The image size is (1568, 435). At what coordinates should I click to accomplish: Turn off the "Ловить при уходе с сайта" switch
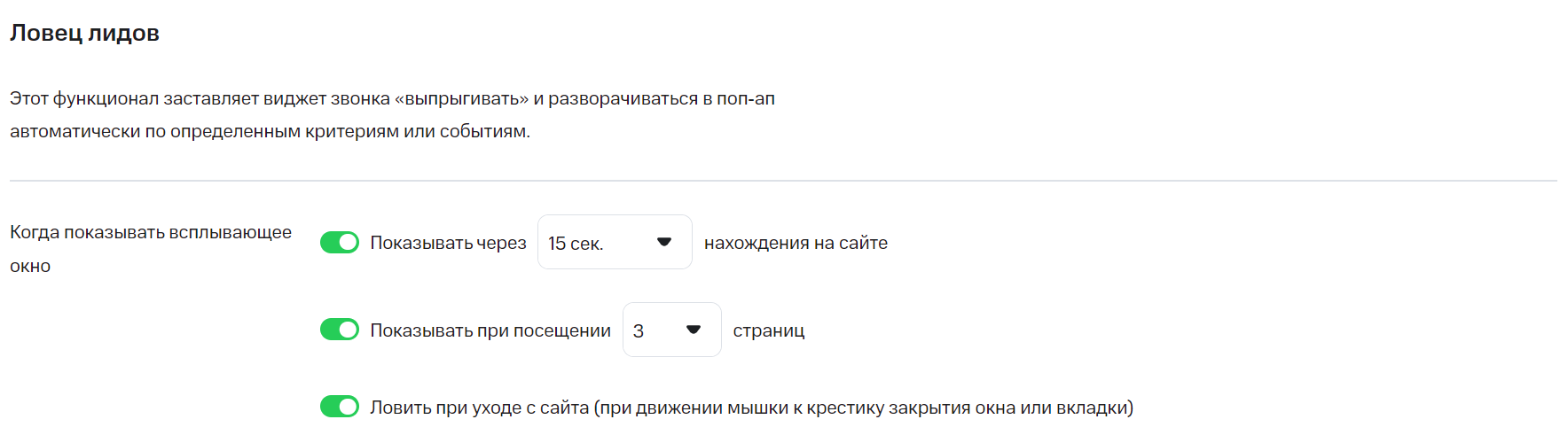pyautogui.click(x=339, y=407)
